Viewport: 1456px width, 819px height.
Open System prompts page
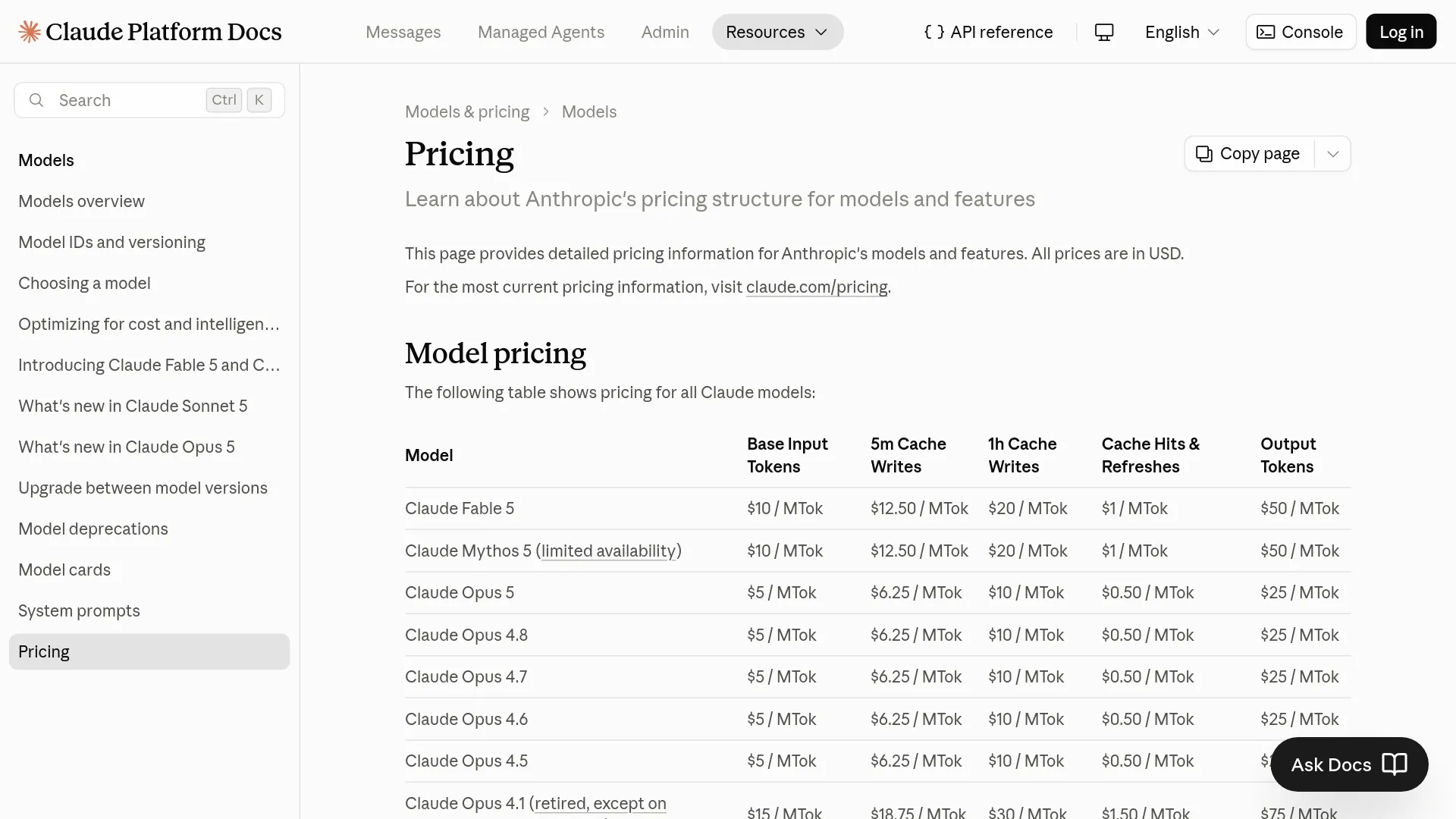pyautogui.click(x=79, y=610)
